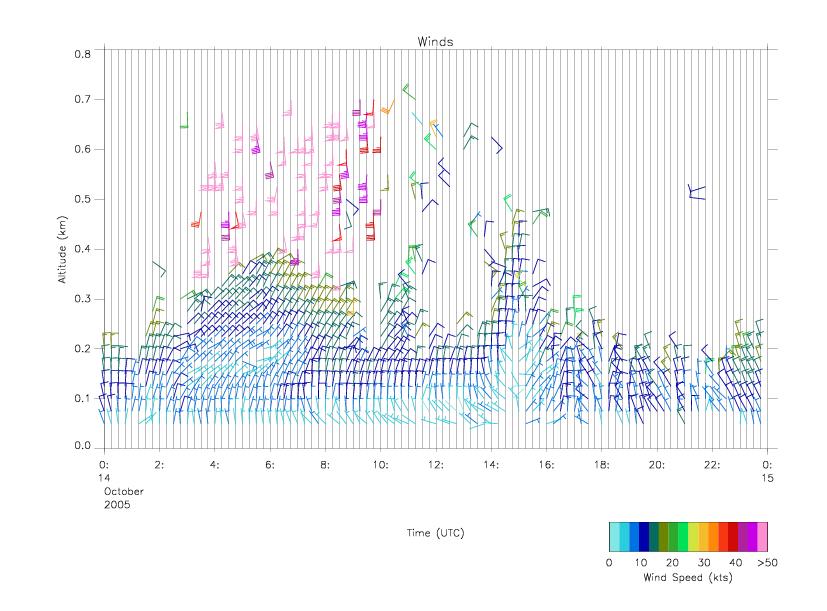827x611 pixels.
Task: Click the 'Time (UTC)' axis label
Action: pos(435,533)
